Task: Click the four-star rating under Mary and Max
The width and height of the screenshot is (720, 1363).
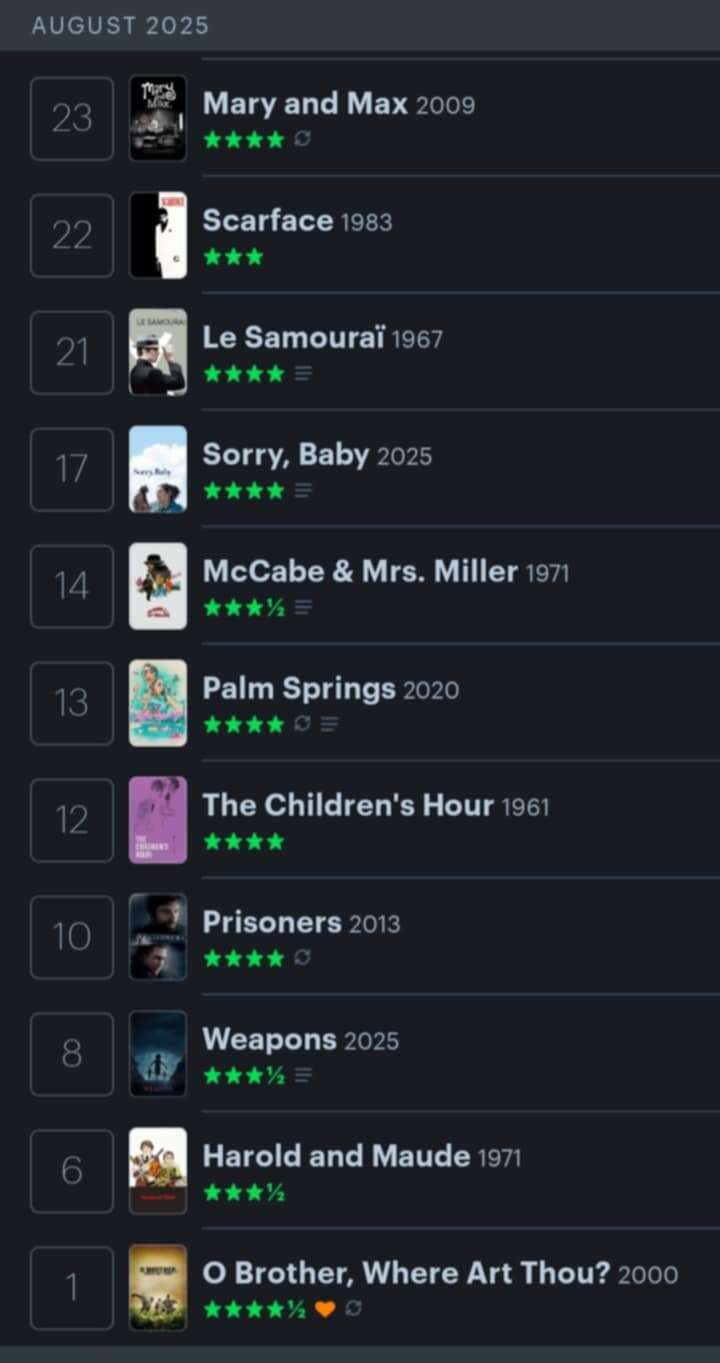Action: [x=244, y=140]
